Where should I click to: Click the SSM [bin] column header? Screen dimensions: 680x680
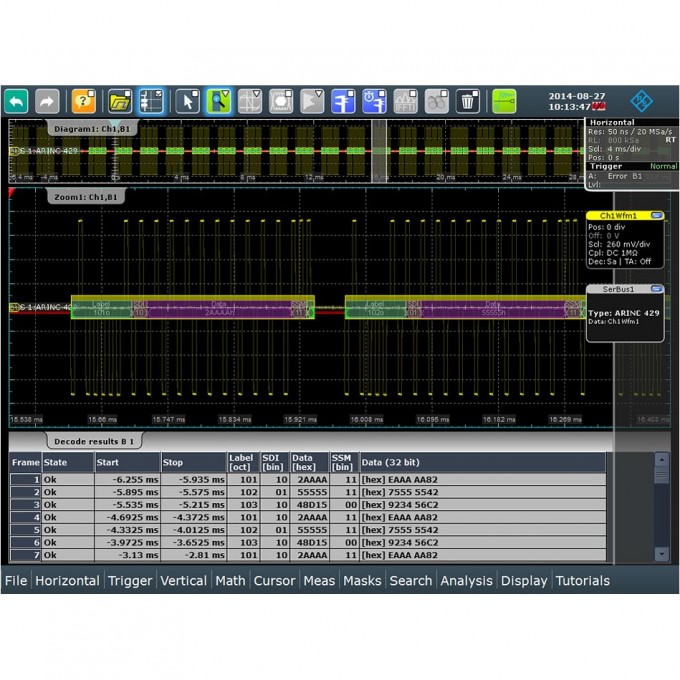point(344,462)
